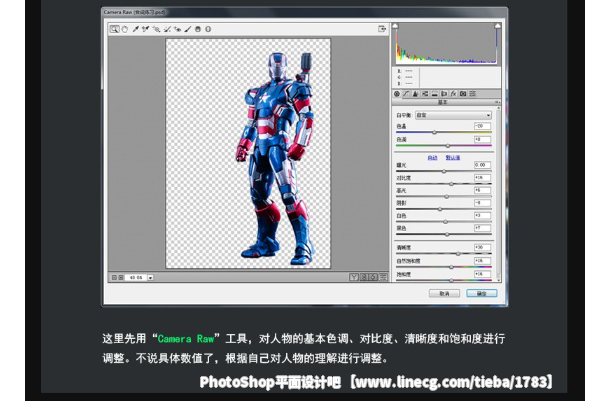Click the 自然饱和度 vibrance value field
Viewport: 608px width, 401px height.
pyautogui.click(x=482, y=261)
